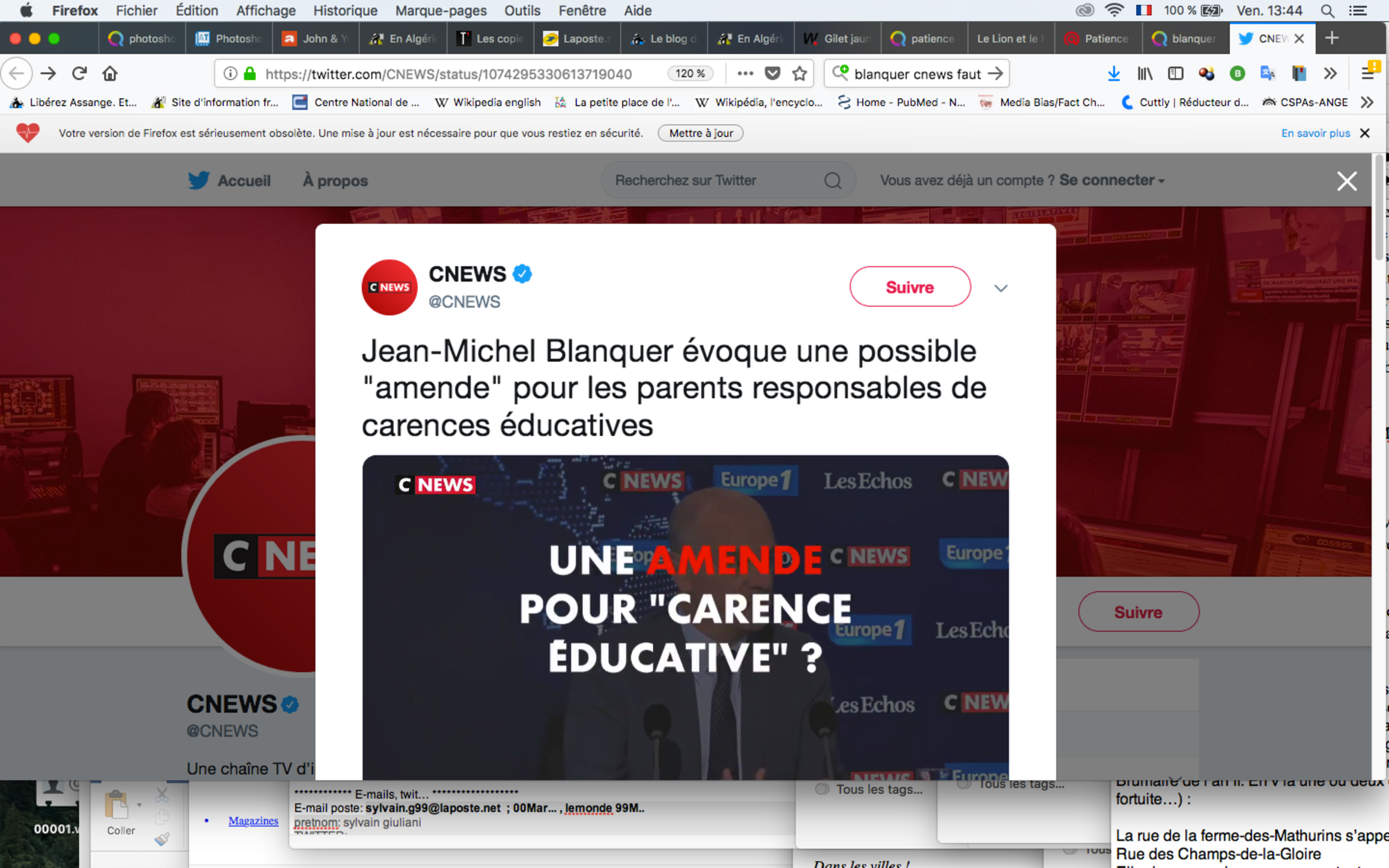Open the En savoir plus link
The width and height of the screenshot is (1389, 868).
1315,133
